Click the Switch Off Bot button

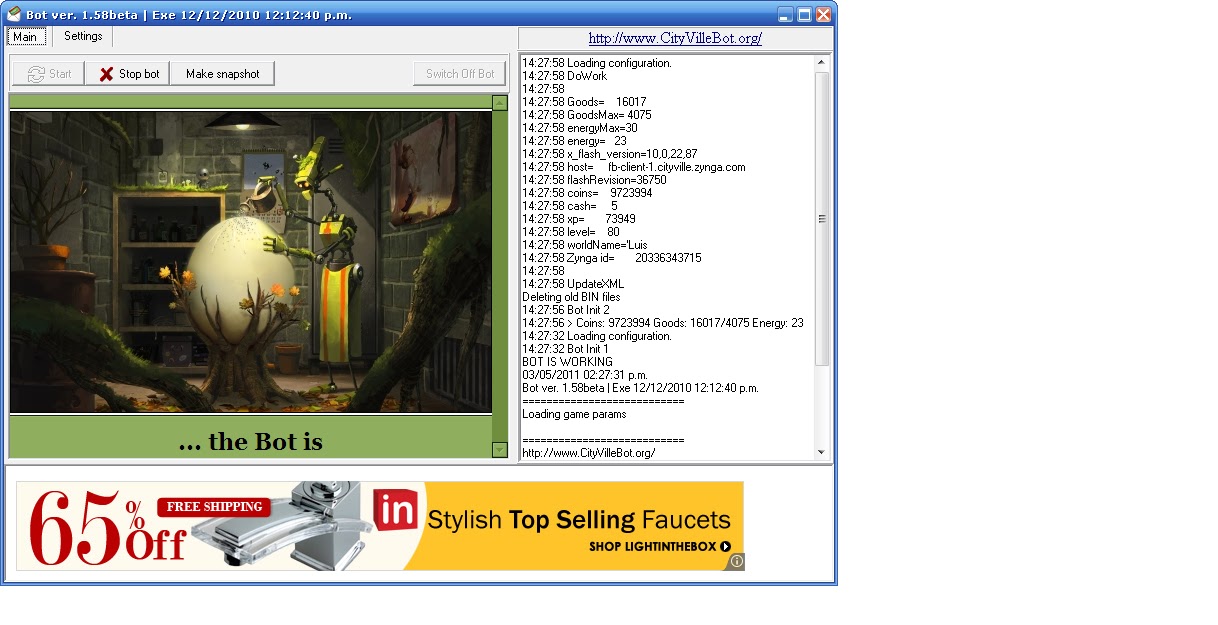tap(460, 74)
